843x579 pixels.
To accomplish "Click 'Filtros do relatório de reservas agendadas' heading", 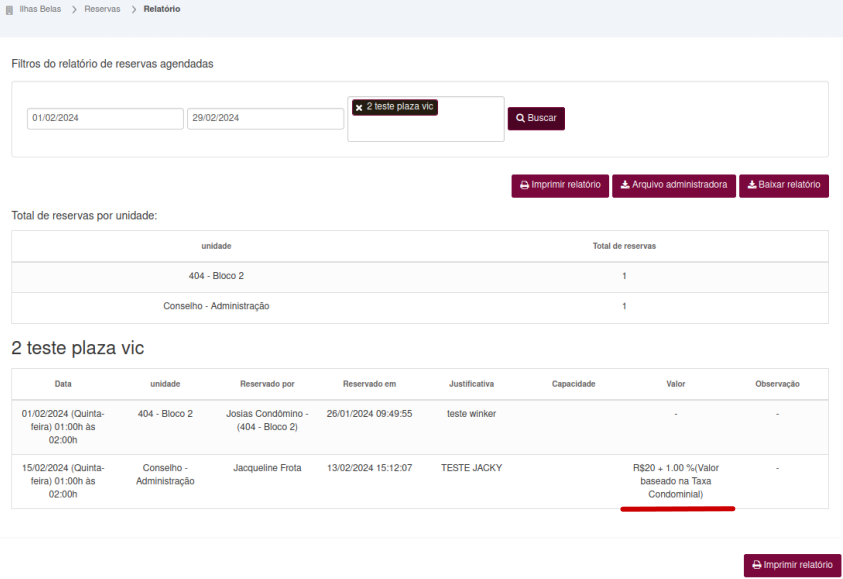I will 112,64.
